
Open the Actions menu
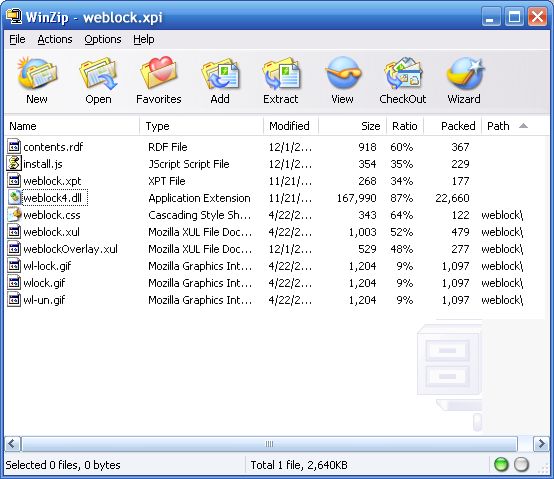tap(55, 39)
